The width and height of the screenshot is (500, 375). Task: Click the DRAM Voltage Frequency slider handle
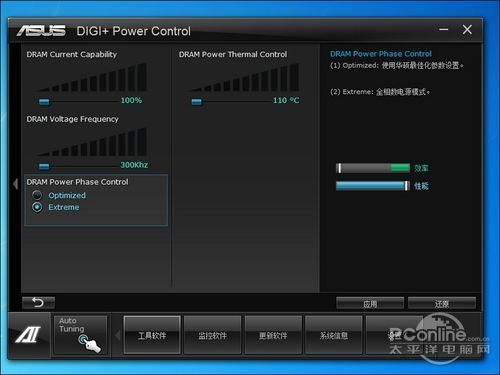[44, 166]
